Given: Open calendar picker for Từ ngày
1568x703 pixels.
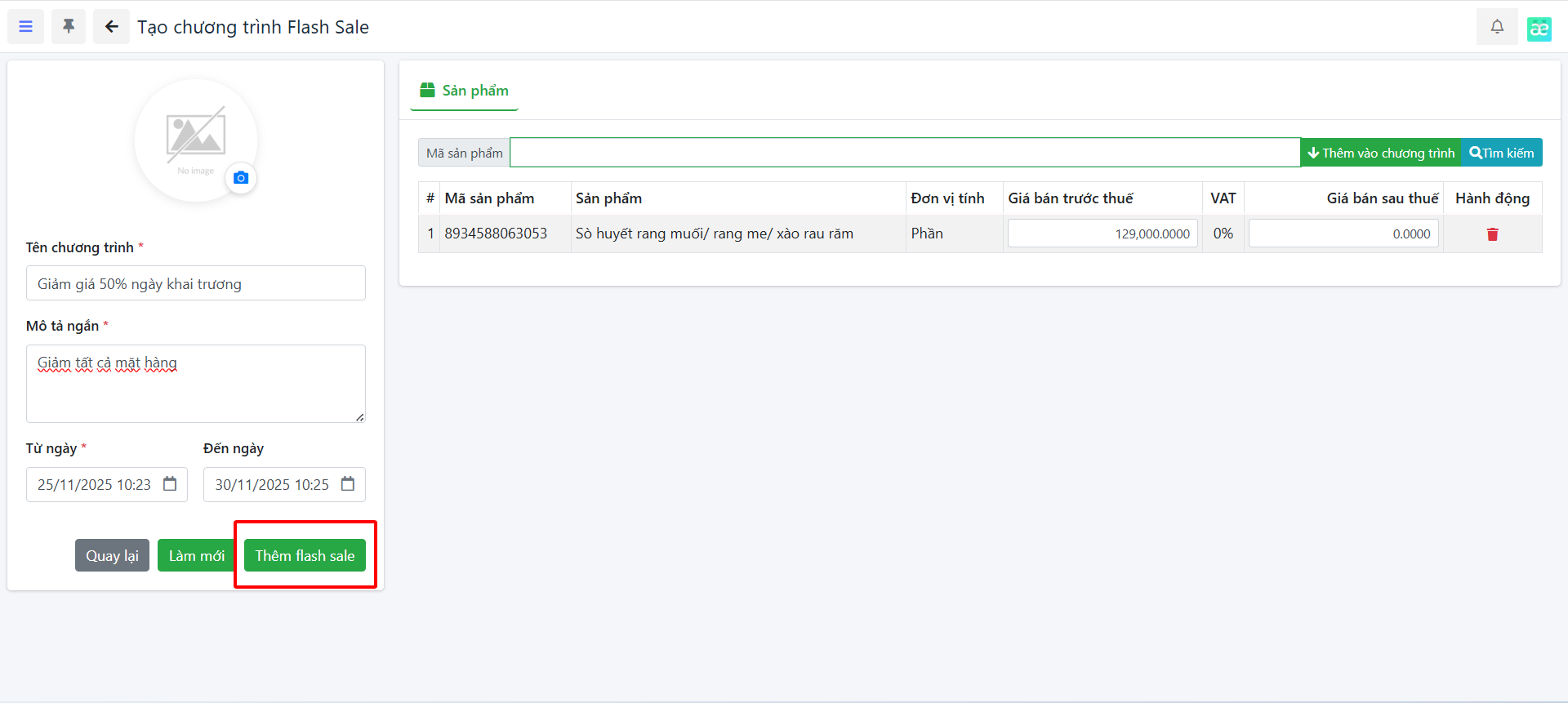Looking at the screenshot, I should coord(170,484).
